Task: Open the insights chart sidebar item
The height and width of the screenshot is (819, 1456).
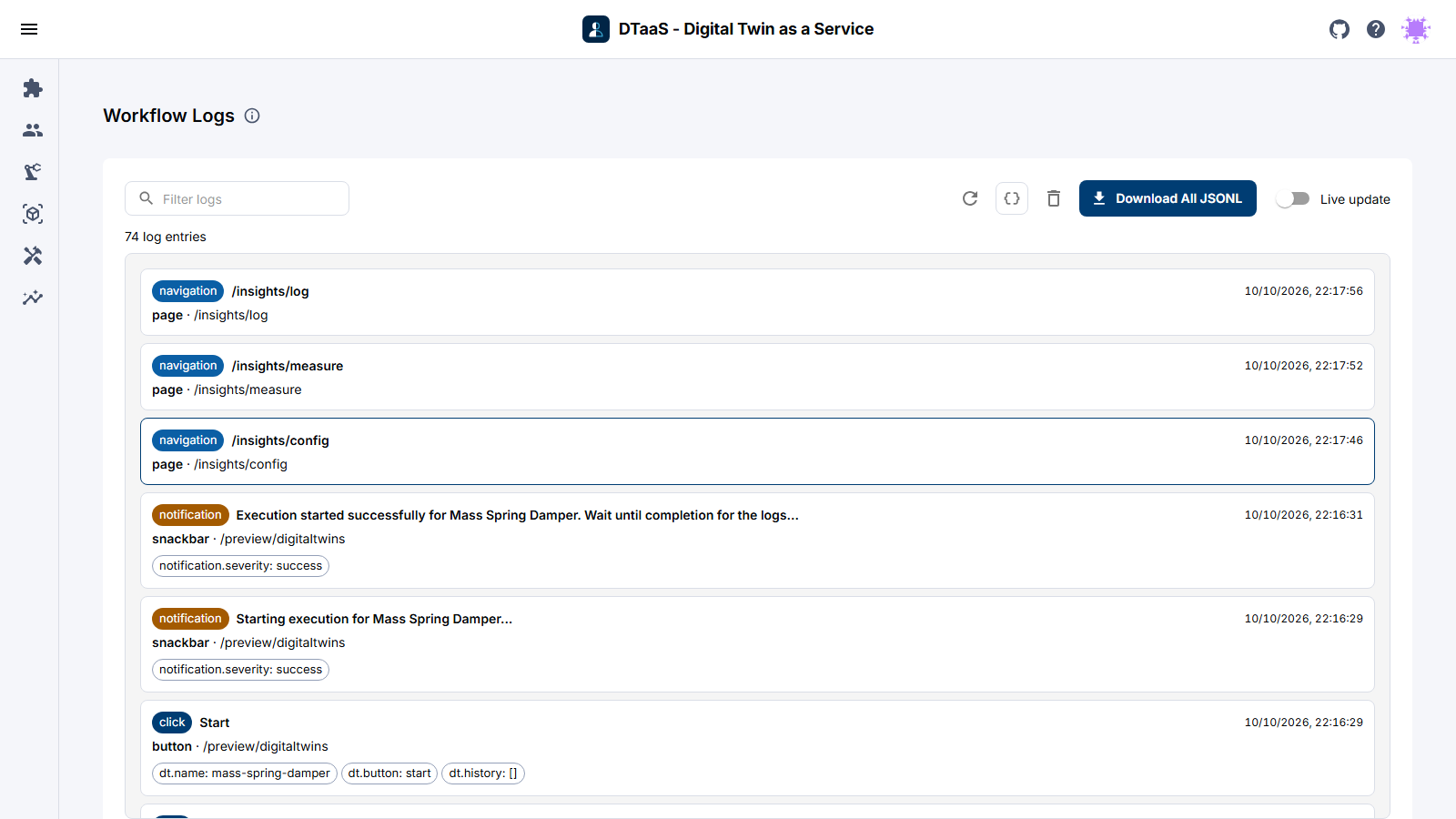Action: [33, 298]
